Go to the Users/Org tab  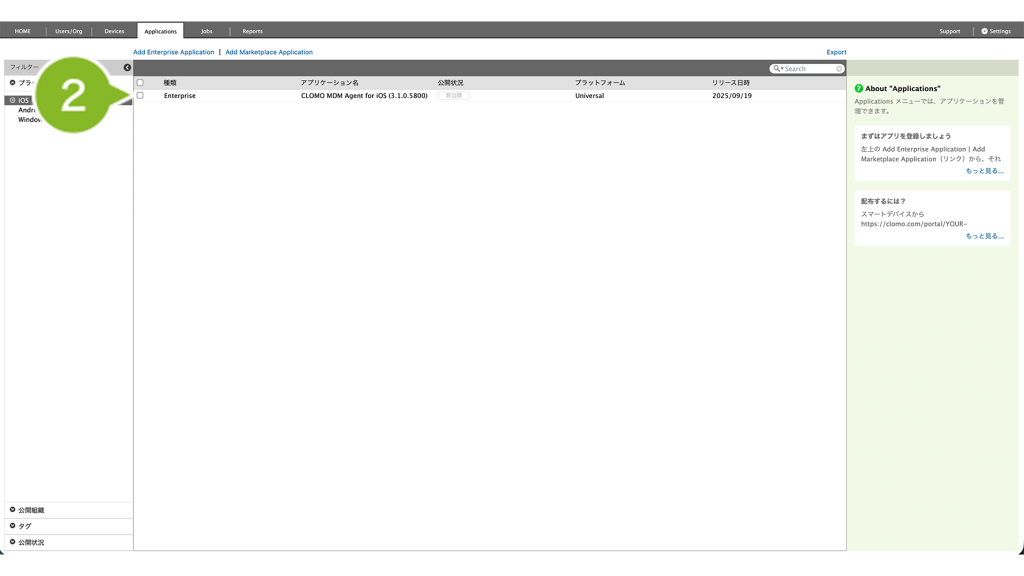tap(69, 31)
